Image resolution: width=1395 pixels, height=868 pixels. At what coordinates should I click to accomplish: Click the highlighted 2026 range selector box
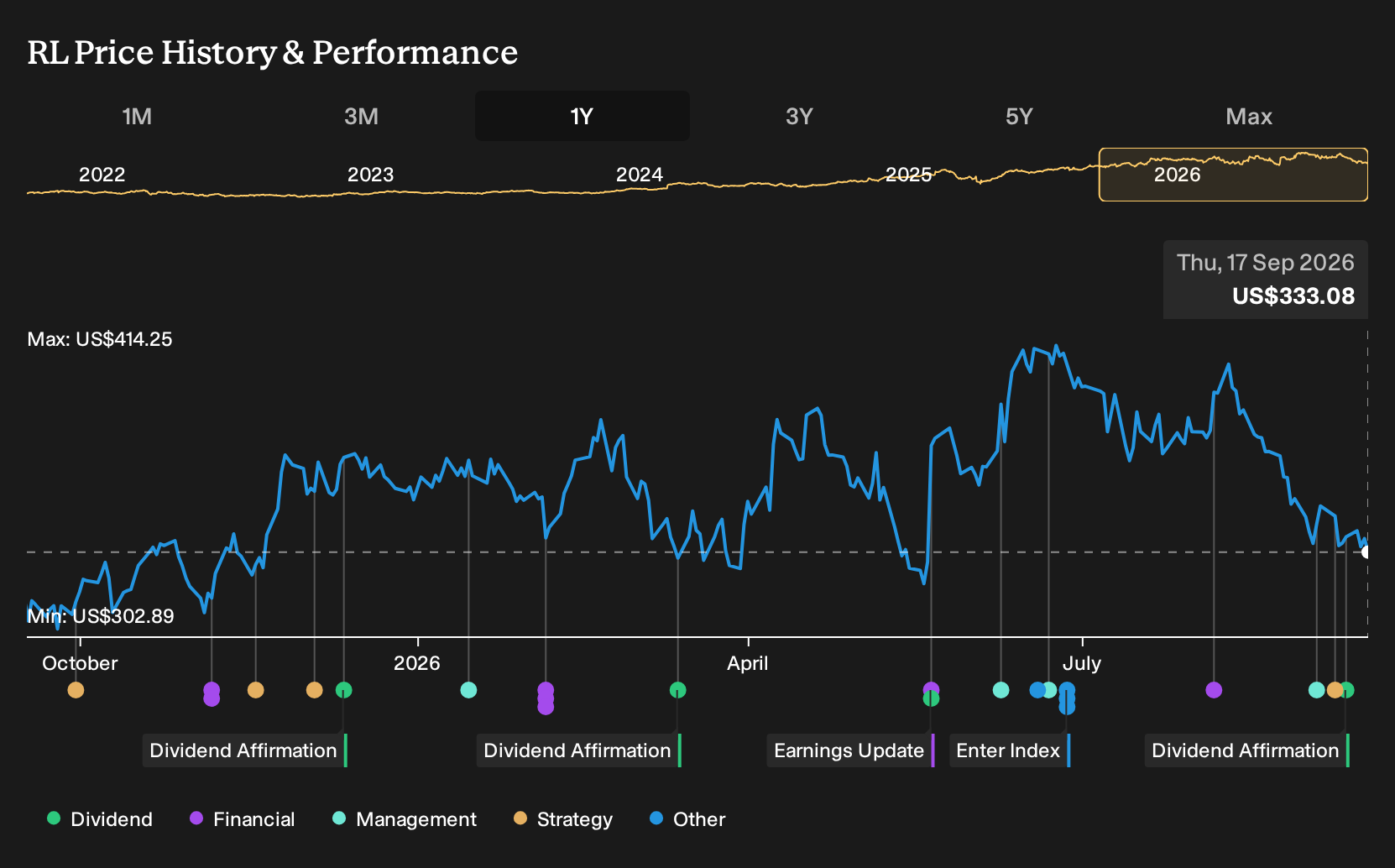tap(1233, 175)
